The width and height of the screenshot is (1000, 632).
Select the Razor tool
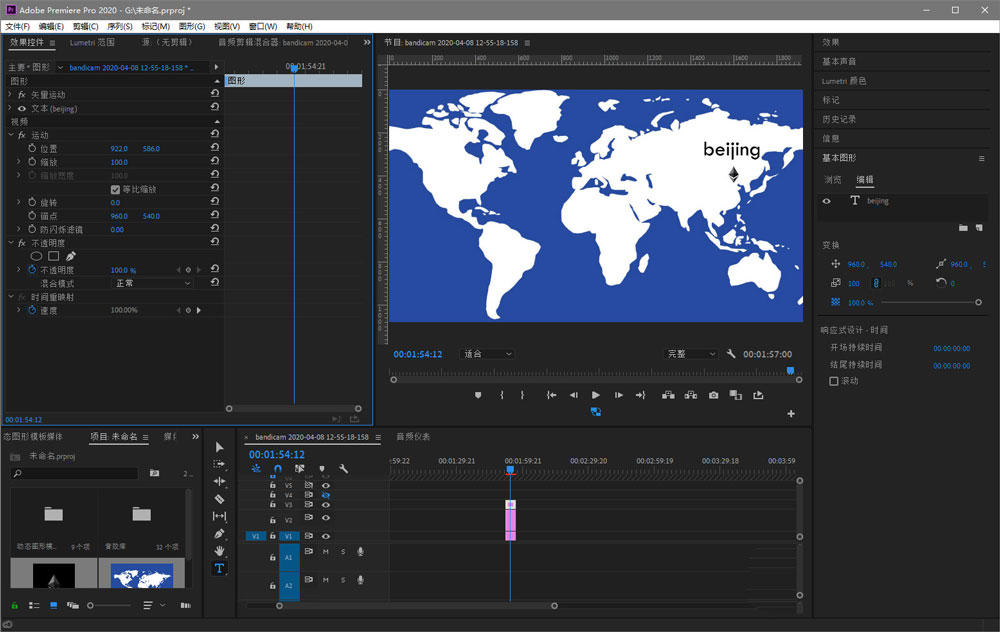tap(219, 499)
